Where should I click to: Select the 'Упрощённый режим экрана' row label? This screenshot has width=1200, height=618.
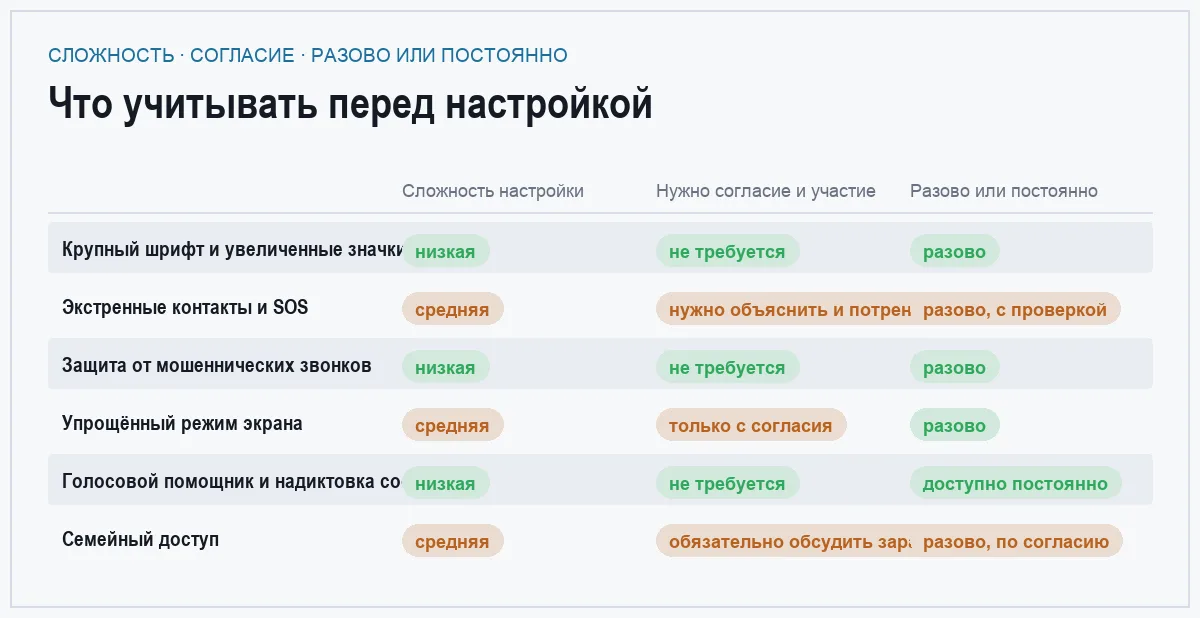182,423
